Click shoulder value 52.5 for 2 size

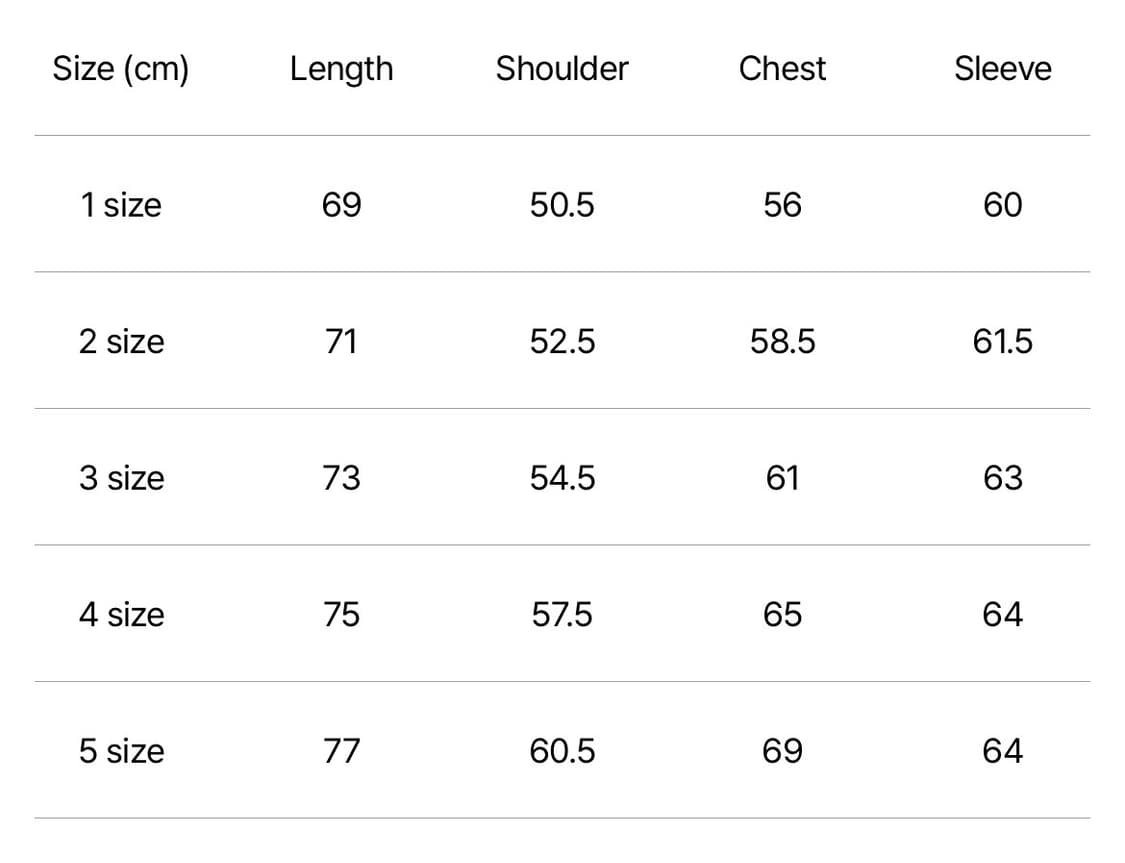point(562,342)
